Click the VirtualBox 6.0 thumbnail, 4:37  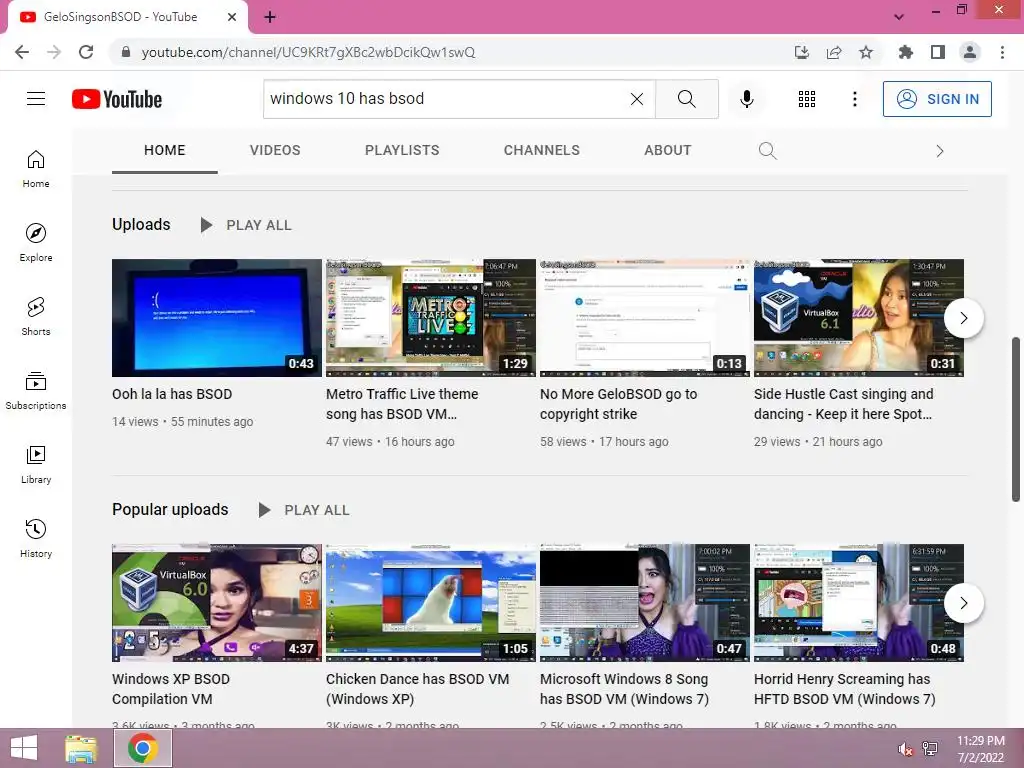pyautogui.click(x=217, y=603)
